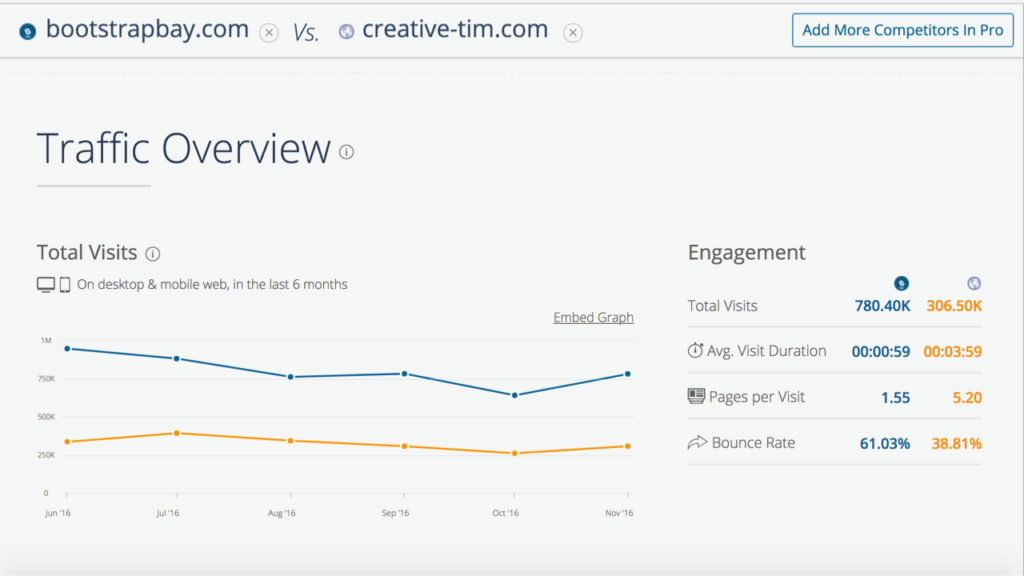Remove bootstrapbay.com from the comparison

pyautogui.click(x=269, y=32)
